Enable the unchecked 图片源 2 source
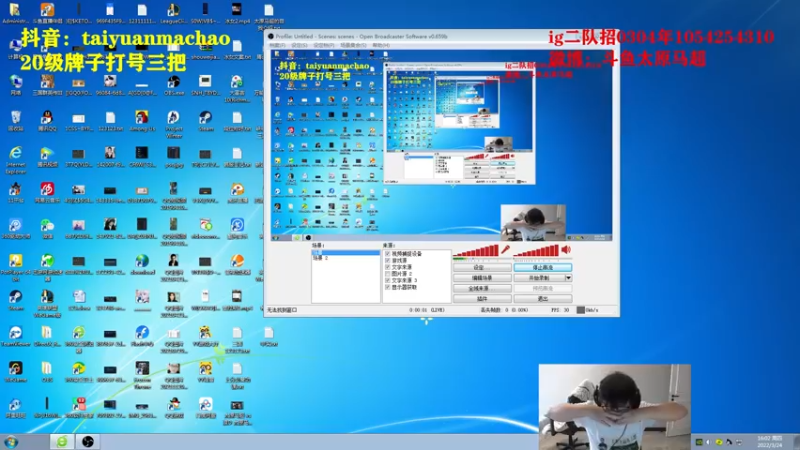 [387, 274]
